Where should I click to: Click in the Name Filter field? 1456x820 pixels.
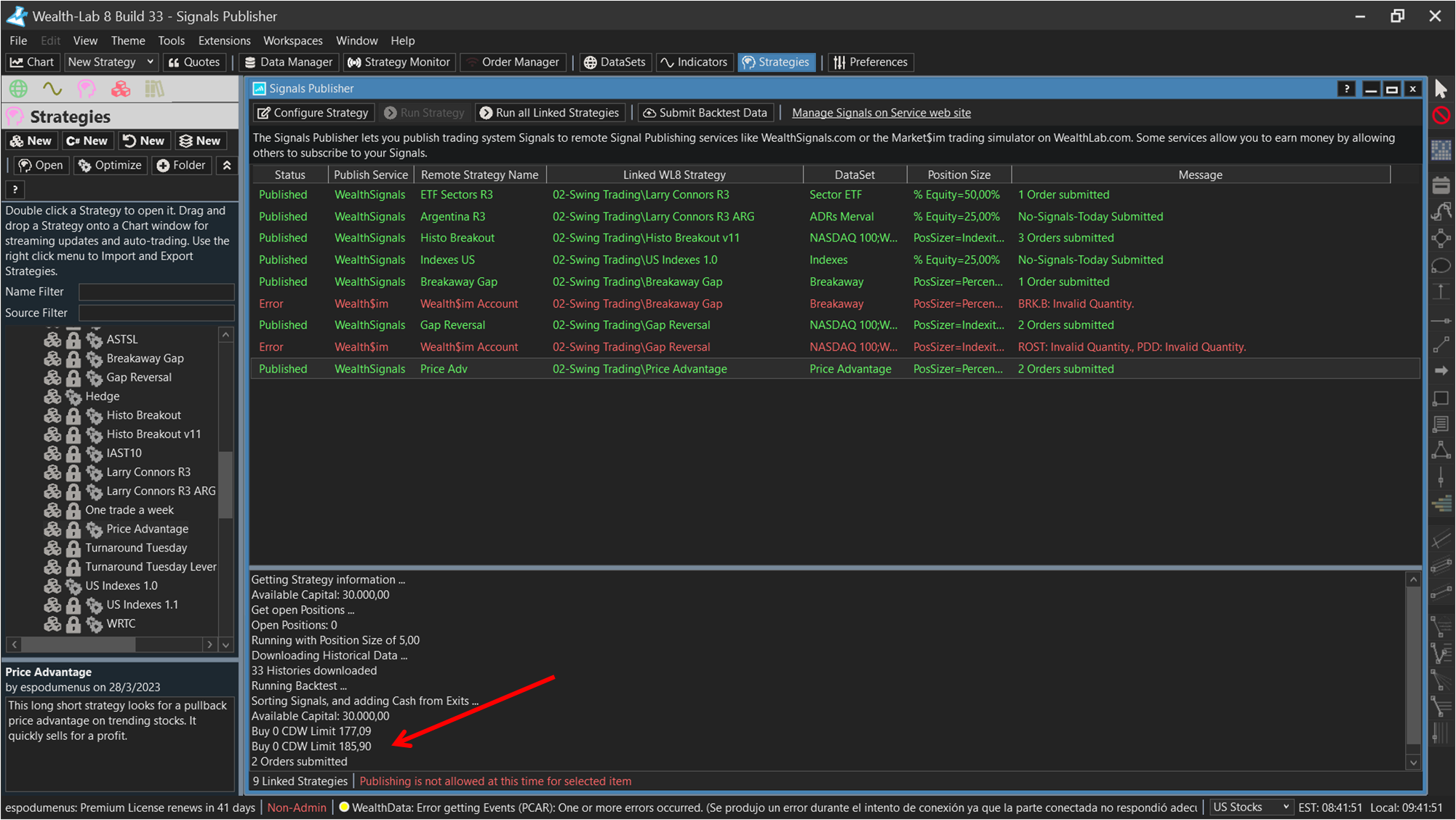tap(156, 292)
